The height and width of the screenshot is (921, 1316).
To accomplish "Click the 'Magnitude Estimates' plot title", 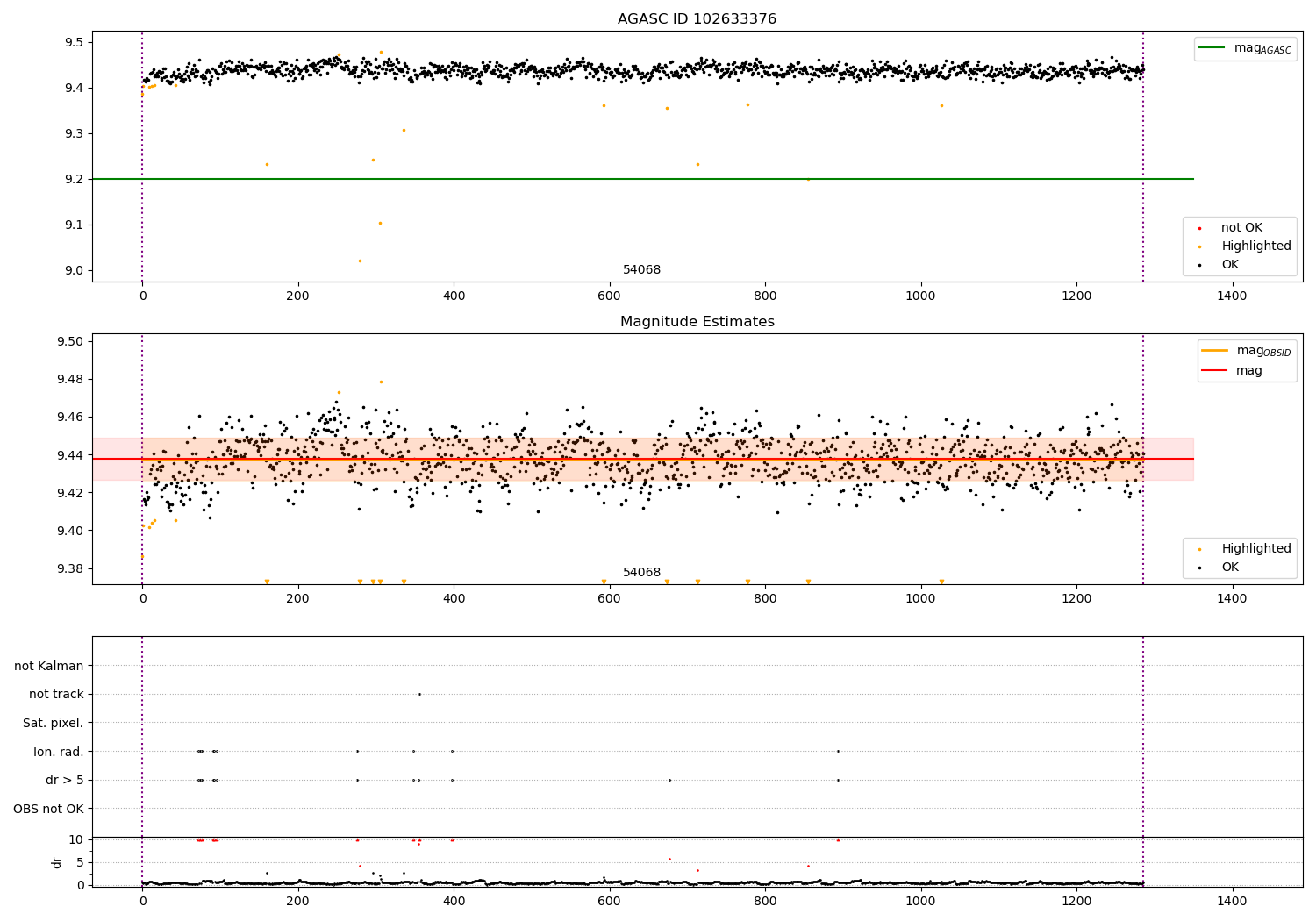I will coord(697,322).
